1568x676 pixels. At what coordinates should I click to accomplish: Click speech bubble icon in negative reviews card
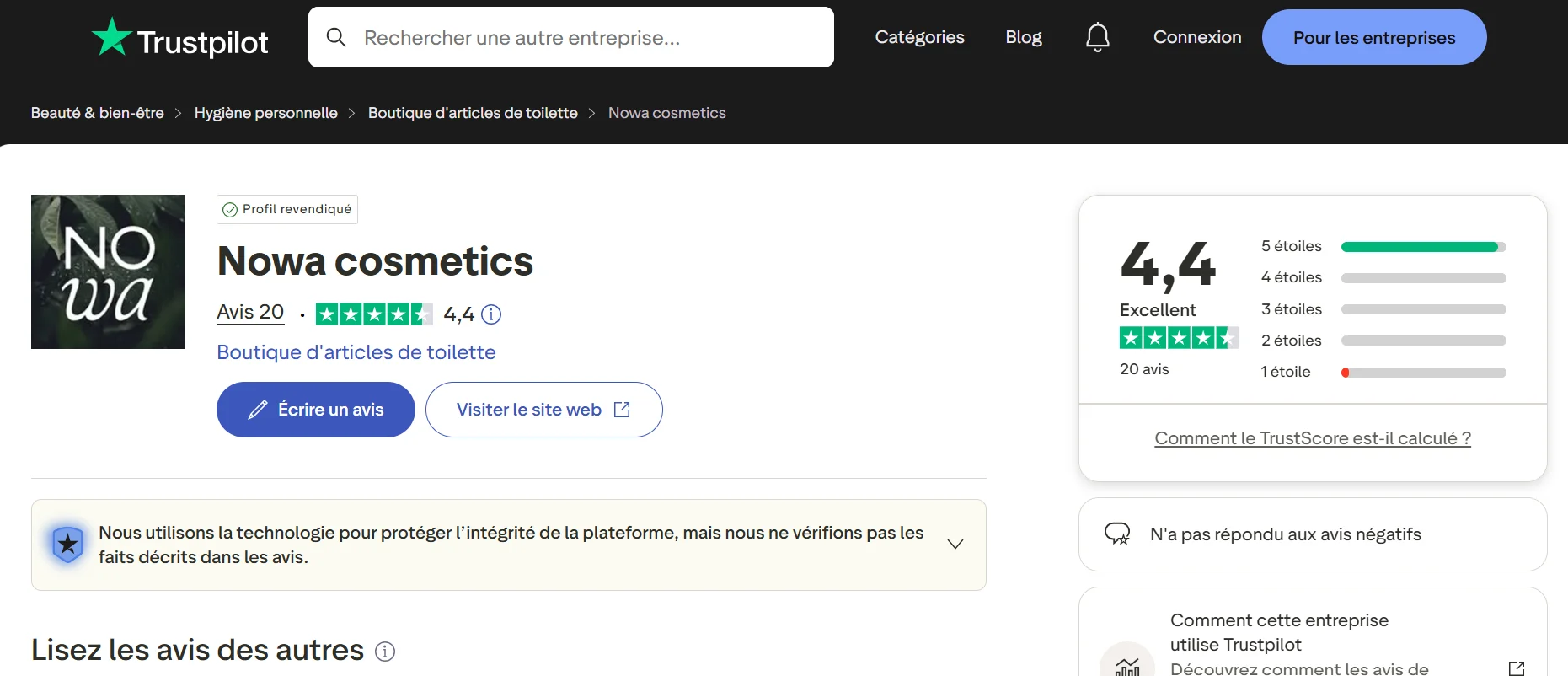click(x=1117, y=534)
